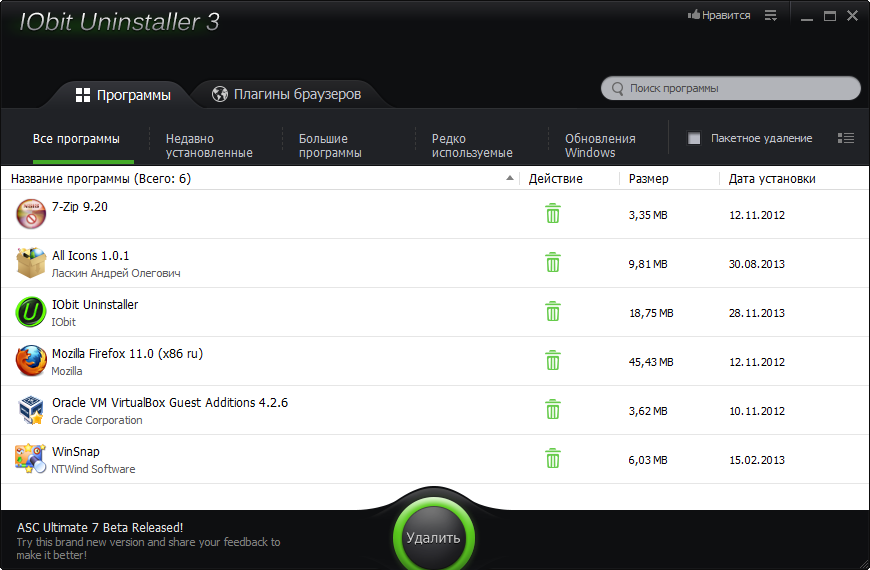Select the Обновления Windows filter tab

click(600, 145)
